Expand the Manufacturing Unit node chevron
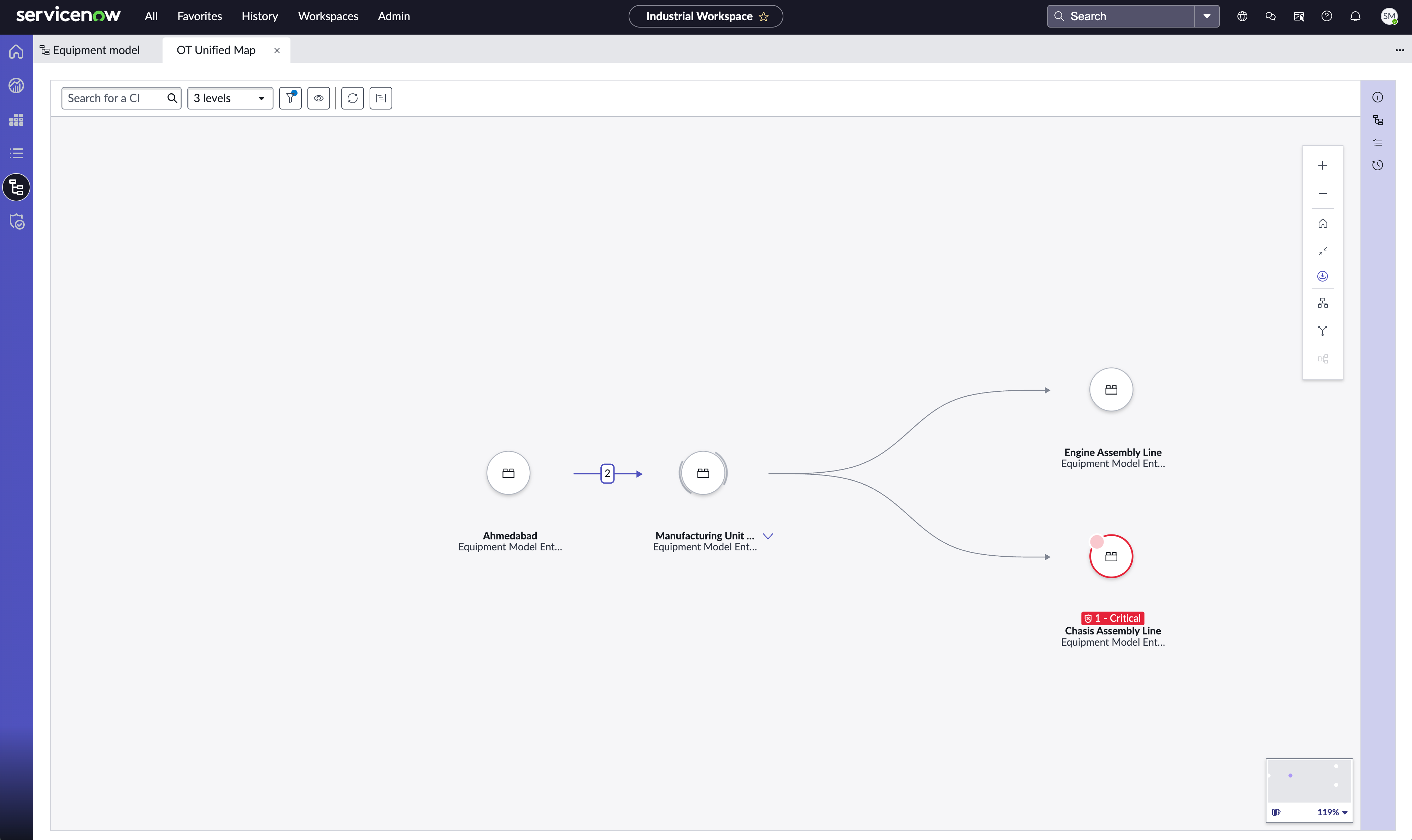Viewport: 1412px width, 840px height. (x=768, y=536)
